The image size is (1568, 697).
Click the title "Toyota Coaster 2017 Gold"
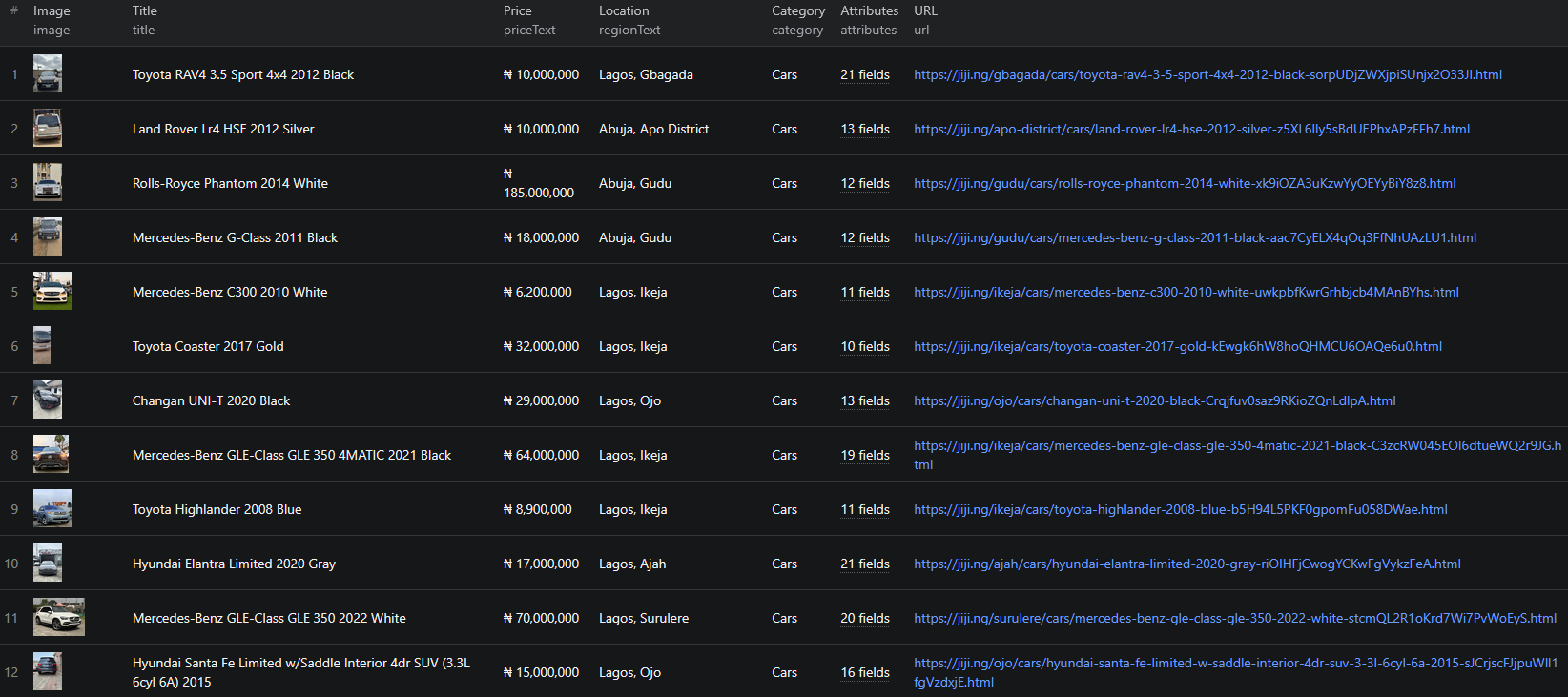[208, 346]
